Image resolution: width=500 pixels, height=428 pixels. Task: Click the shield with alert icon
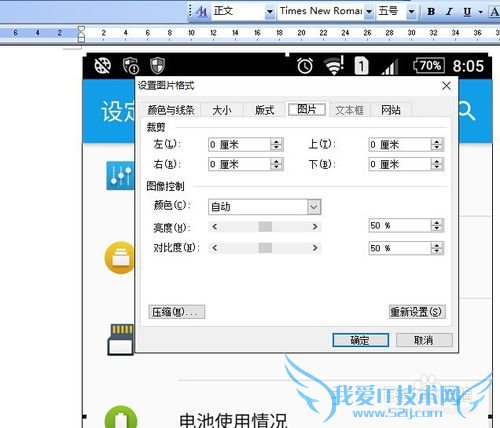point(131,65)
